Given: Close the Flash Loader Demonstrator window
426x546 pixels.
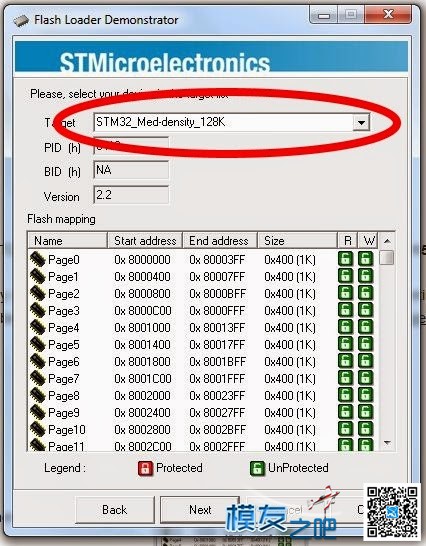Looking at the screenshot, I should [388, 14].
